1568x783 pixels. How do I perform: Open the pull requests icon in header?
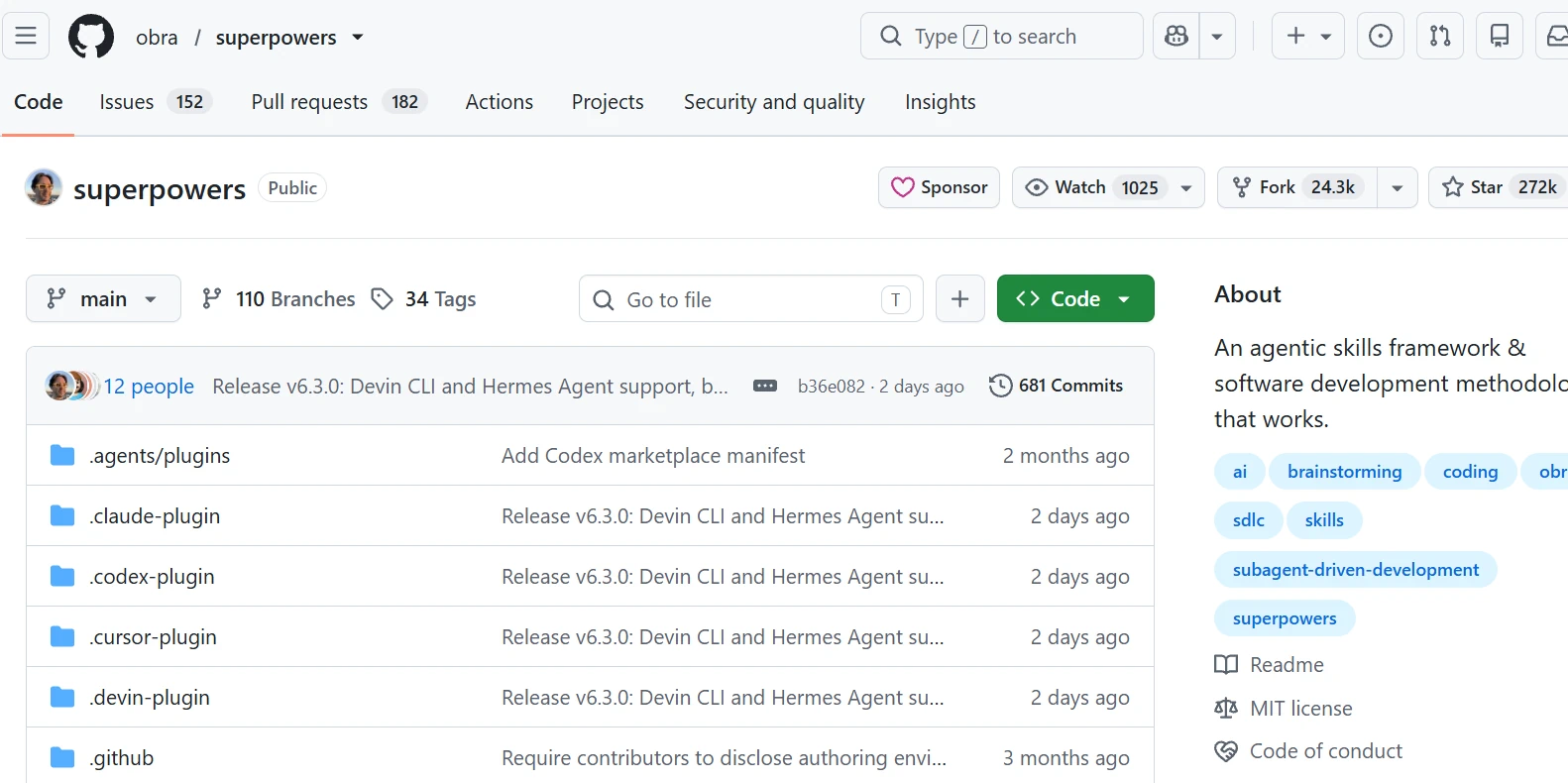(1440, 37)
